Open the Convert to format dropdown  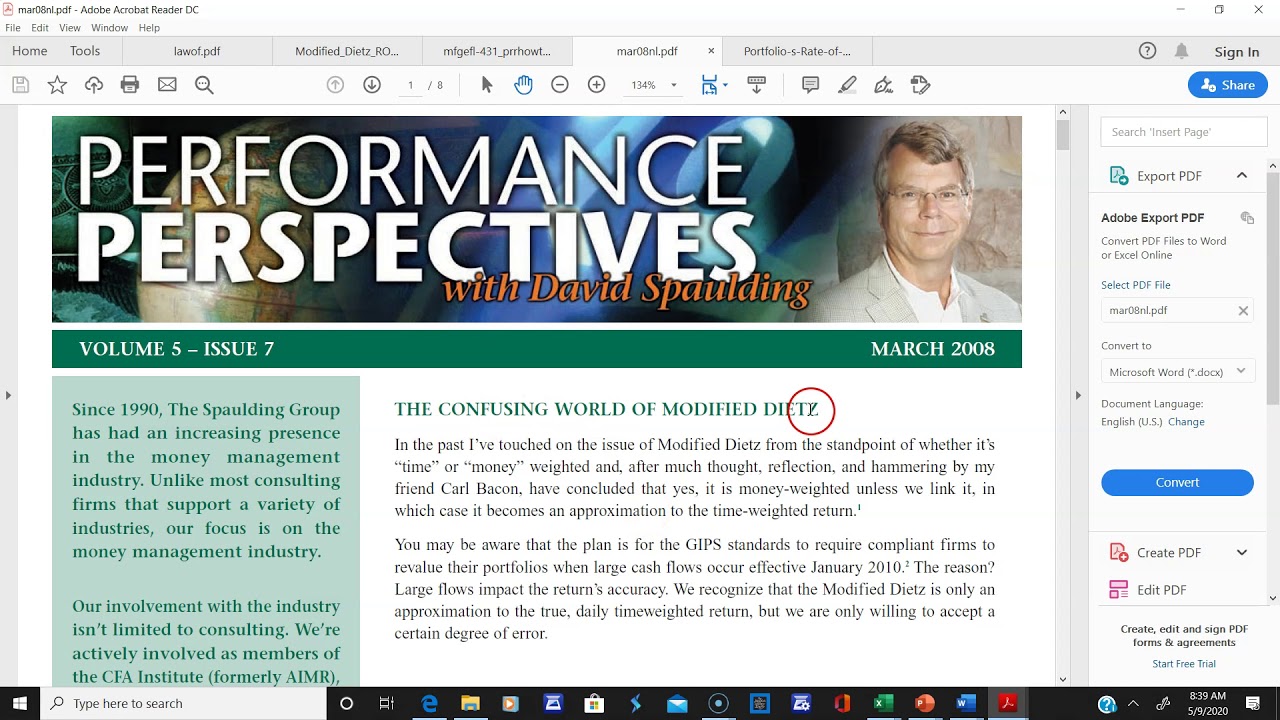1177,372
